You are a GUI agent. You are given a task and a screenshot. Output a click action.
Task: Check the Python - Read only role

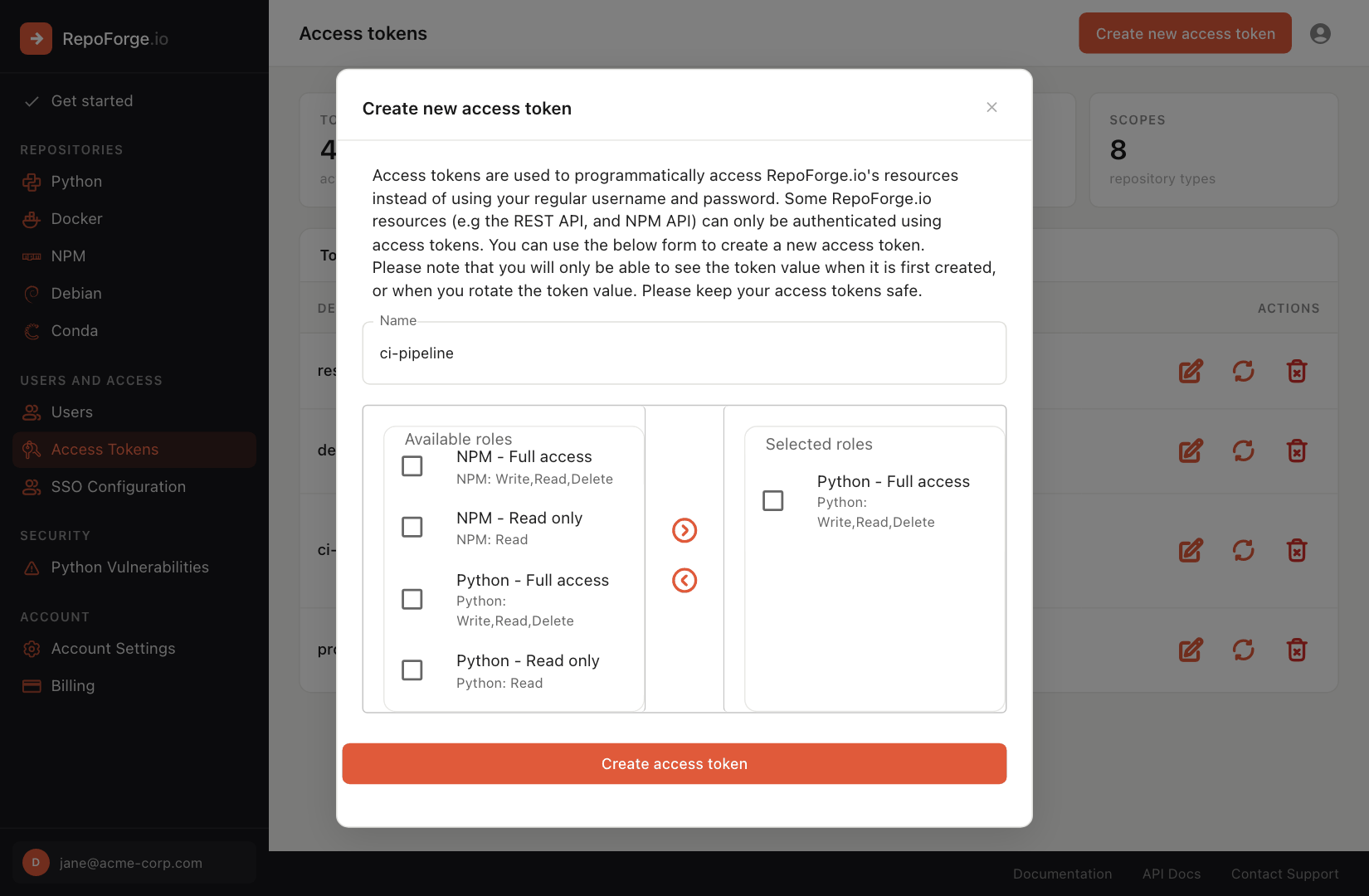(x=412, y=670)
